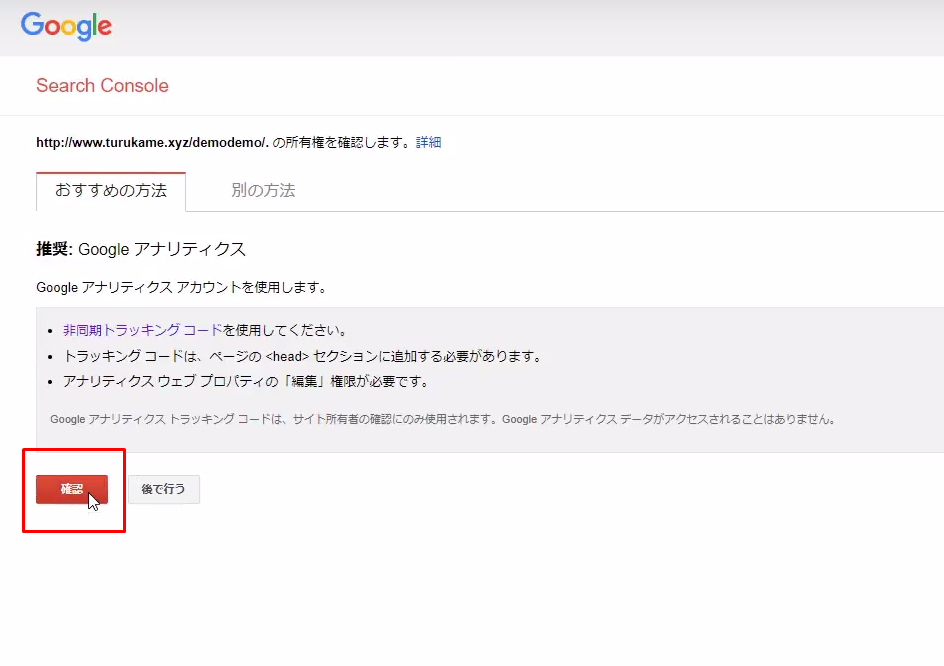Open the 非同期トラッキング コード link
The image size is (944, 666).
point(143,330)
